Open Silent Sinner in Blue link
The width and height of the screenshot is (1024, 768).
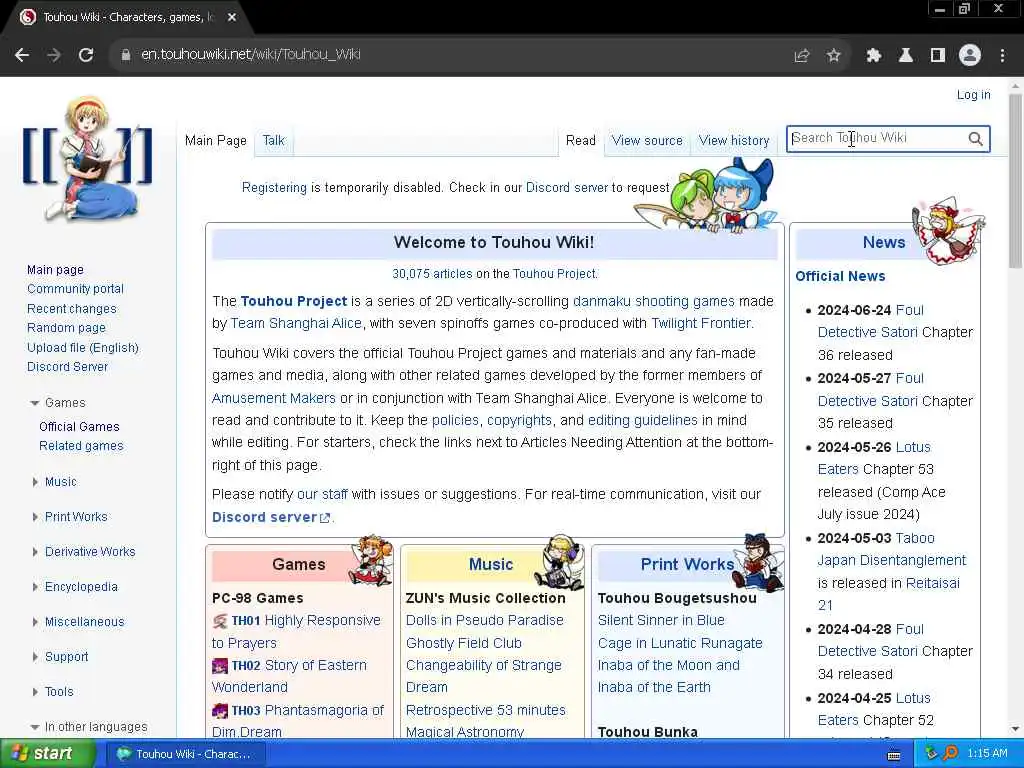coord(661,620)
